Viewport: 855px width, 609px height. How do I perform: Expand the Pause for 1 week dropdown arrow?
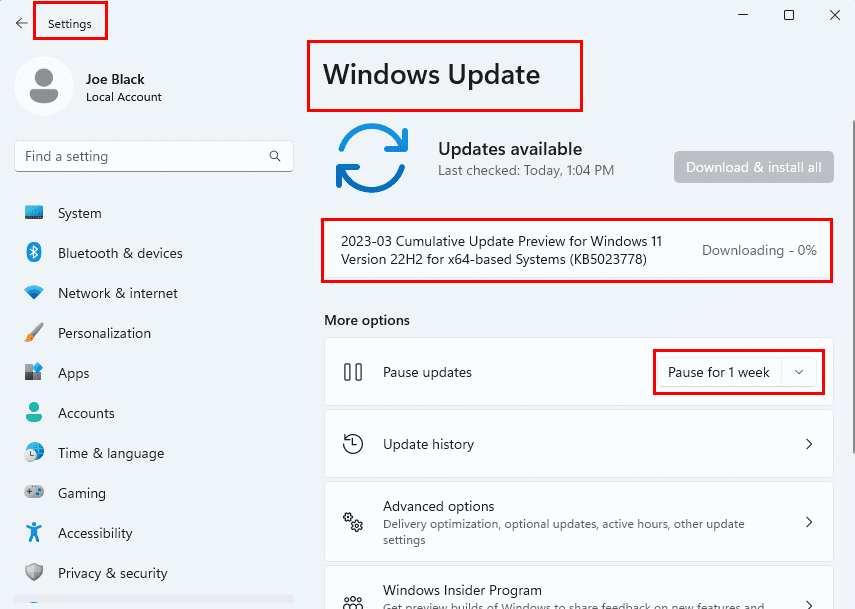(x=798, y=372)
